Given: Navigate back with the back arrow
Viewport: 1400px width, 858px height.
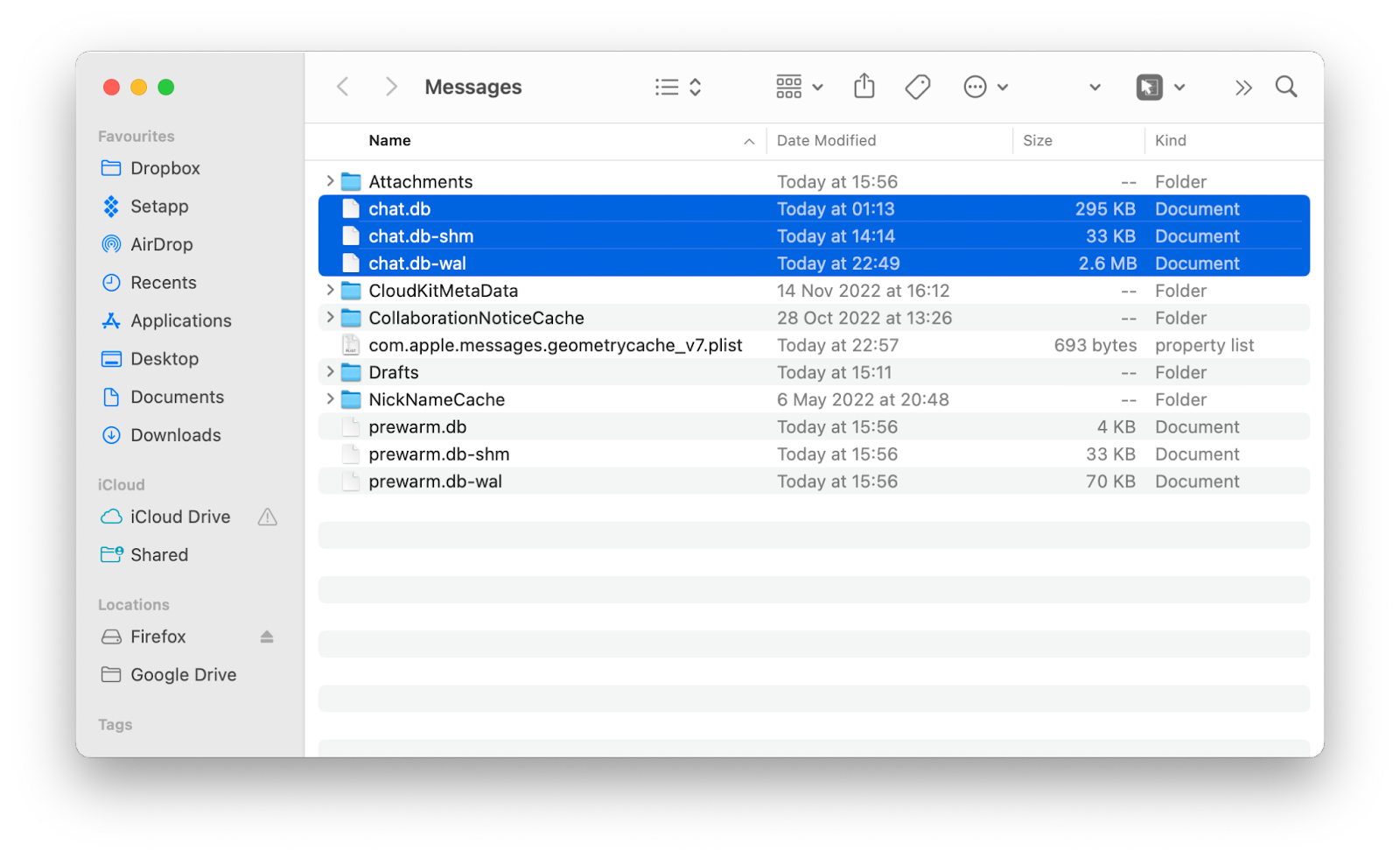Looking at the screenshot, I should [x=342, y=86].
